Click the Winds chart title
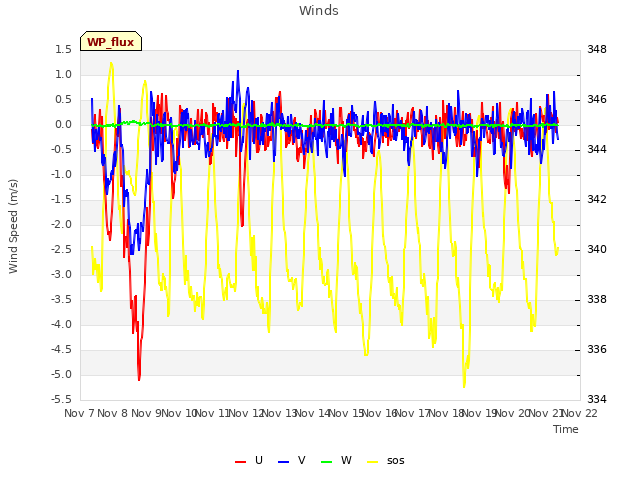The image size is (640, 480). pos(319,11)
